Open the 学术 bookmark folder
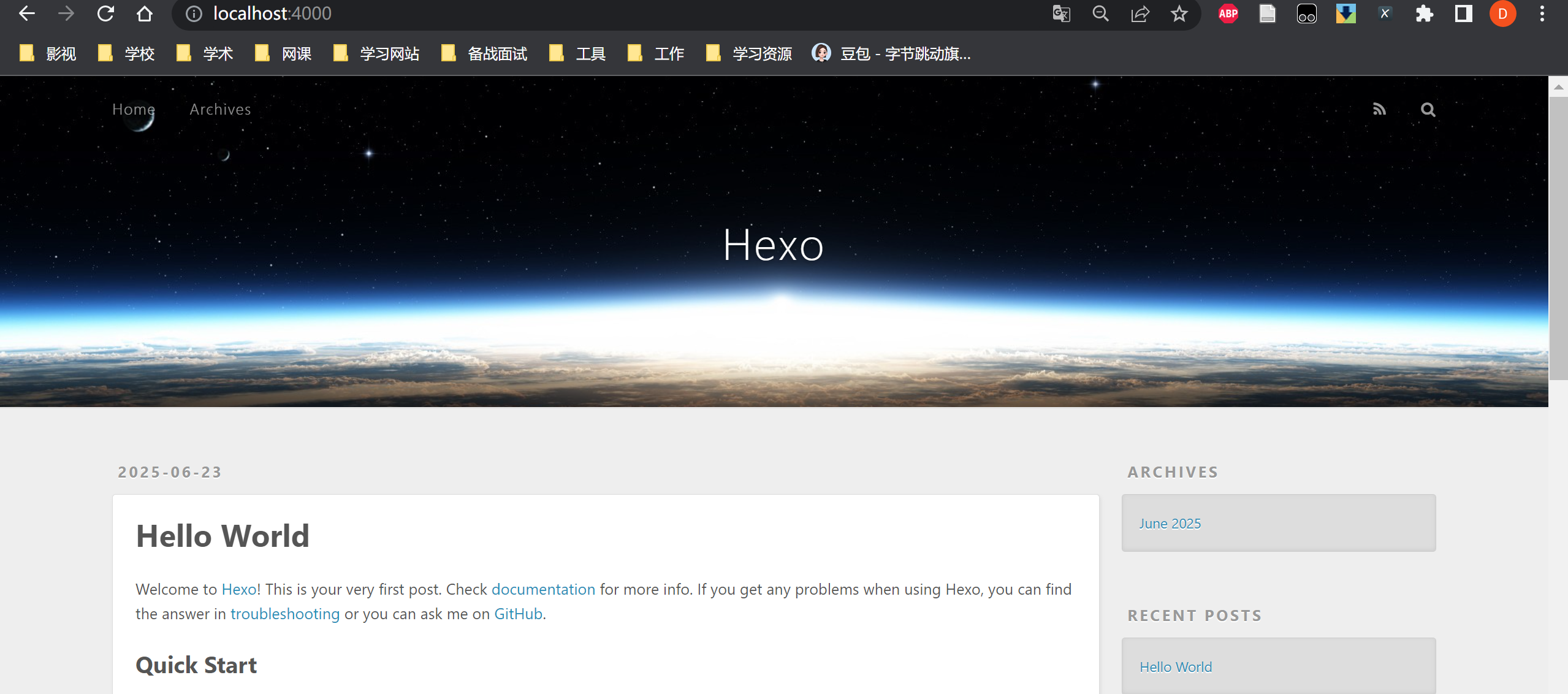The image size is (1568, 694). 205,54
